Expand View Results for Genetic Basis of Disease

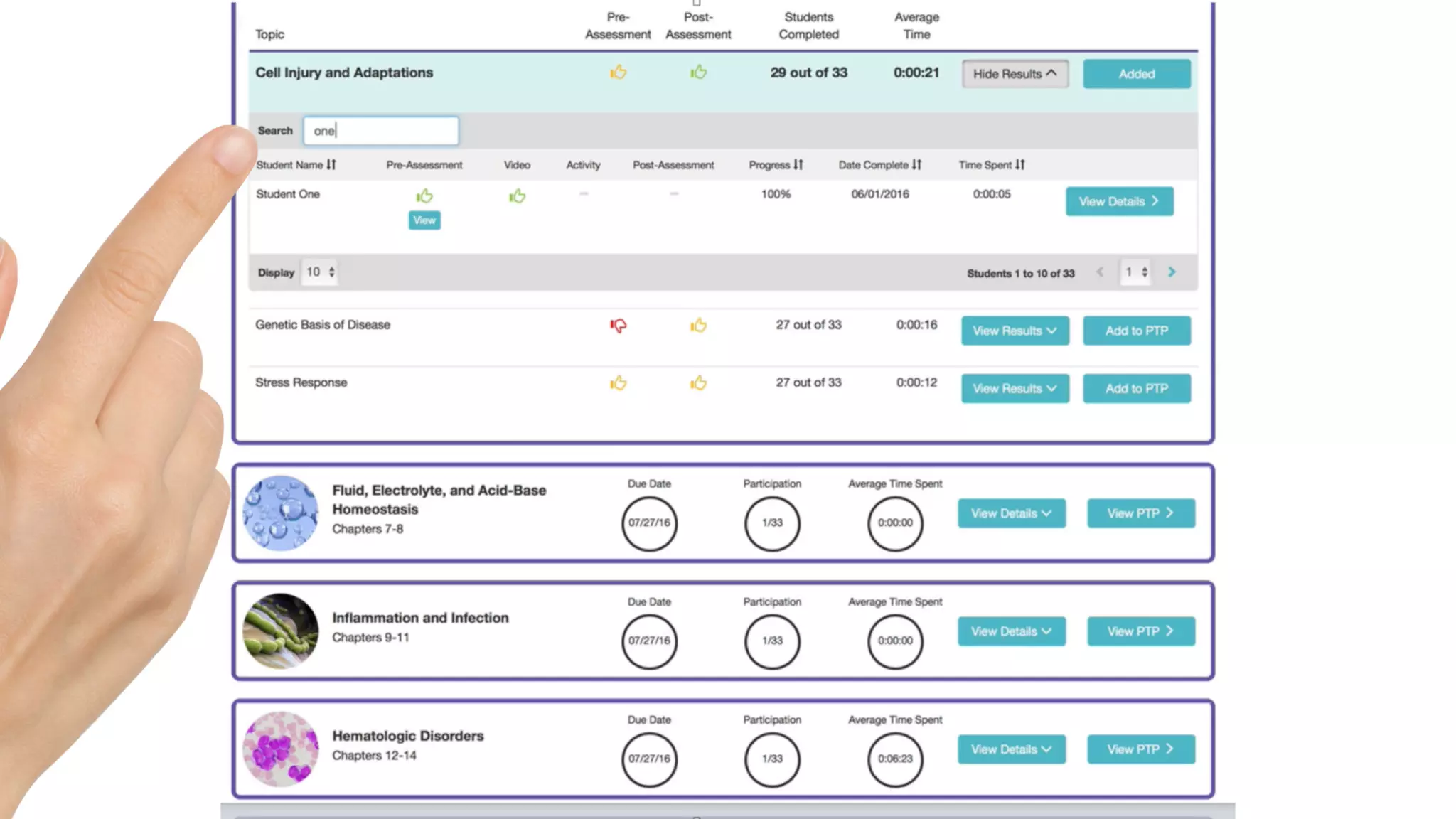[1015, 331]
